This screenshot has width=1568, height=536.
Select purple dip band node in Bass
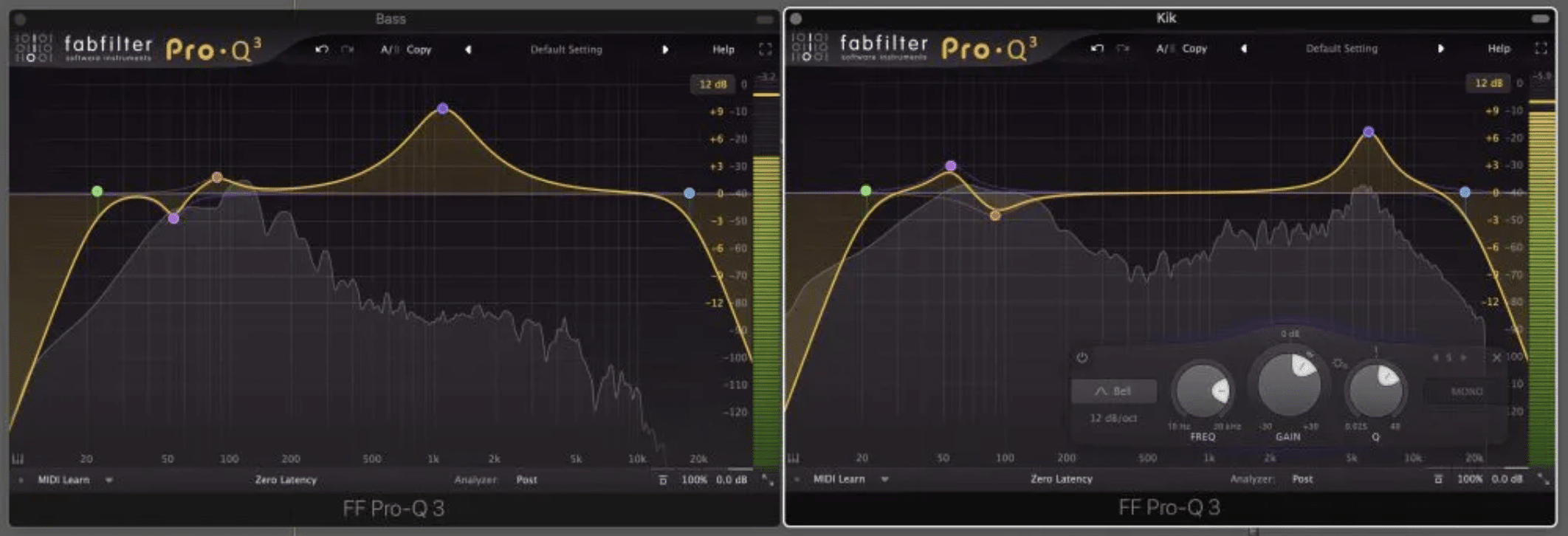[173, 219]
